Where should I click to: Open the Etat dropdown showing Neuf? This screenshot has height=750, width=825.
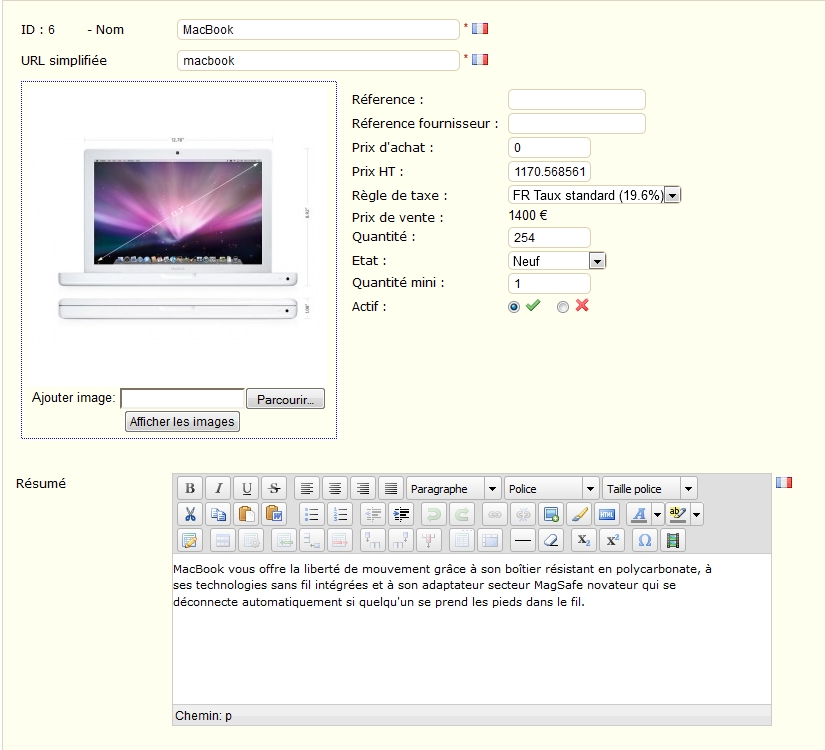[557, 261]
